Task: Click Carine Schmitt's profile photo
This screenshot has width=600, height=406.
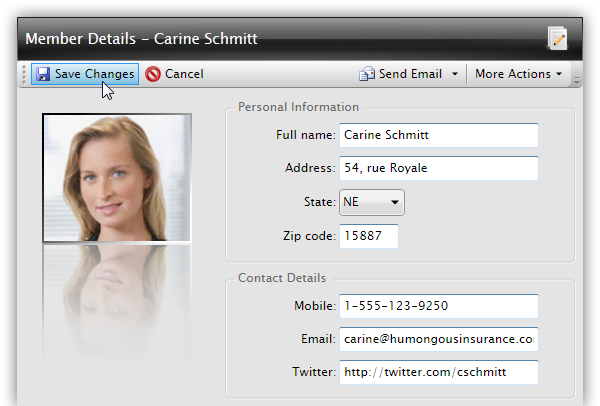Action: point(117,178)
